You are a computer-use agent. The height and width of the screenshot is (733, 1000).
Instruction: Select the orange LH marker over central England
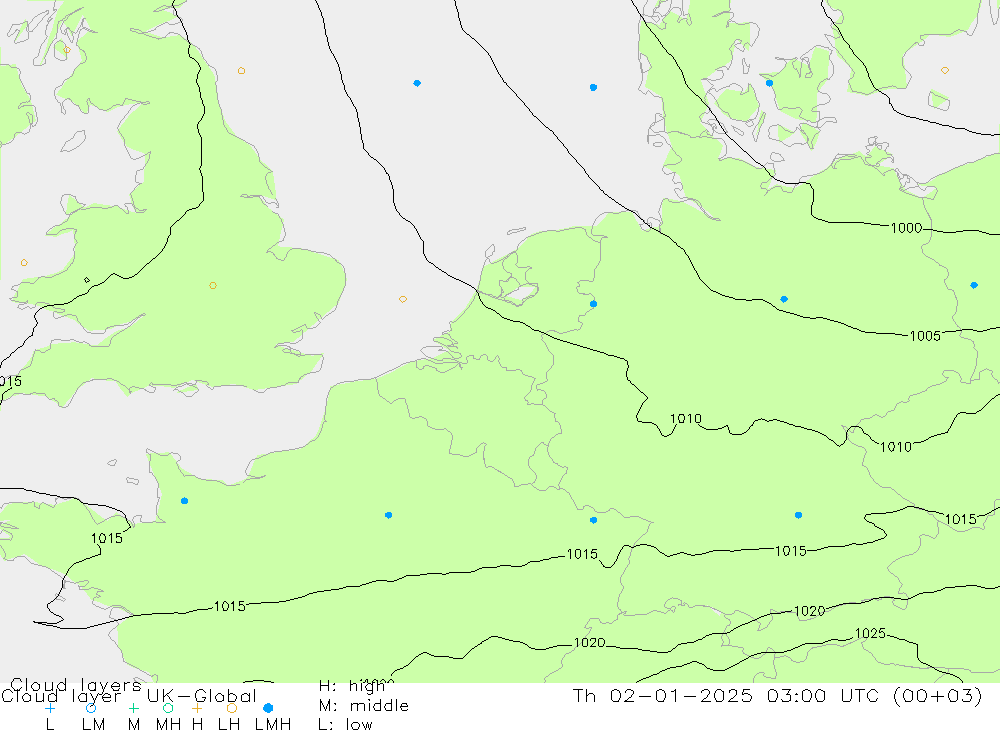click(x=213, y=285)
